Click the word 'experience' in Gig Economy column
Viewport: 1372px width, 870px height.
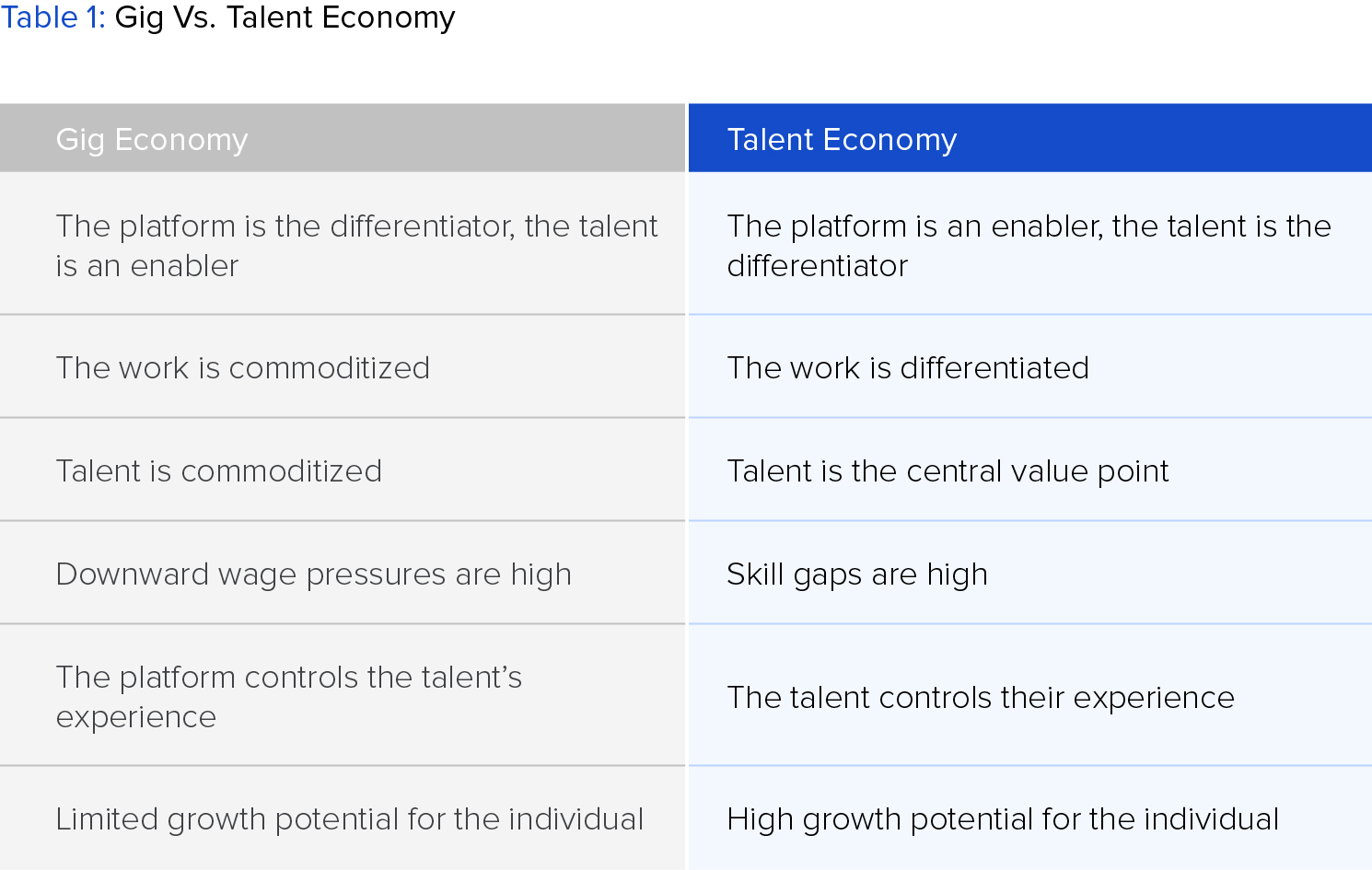(135, 717)
